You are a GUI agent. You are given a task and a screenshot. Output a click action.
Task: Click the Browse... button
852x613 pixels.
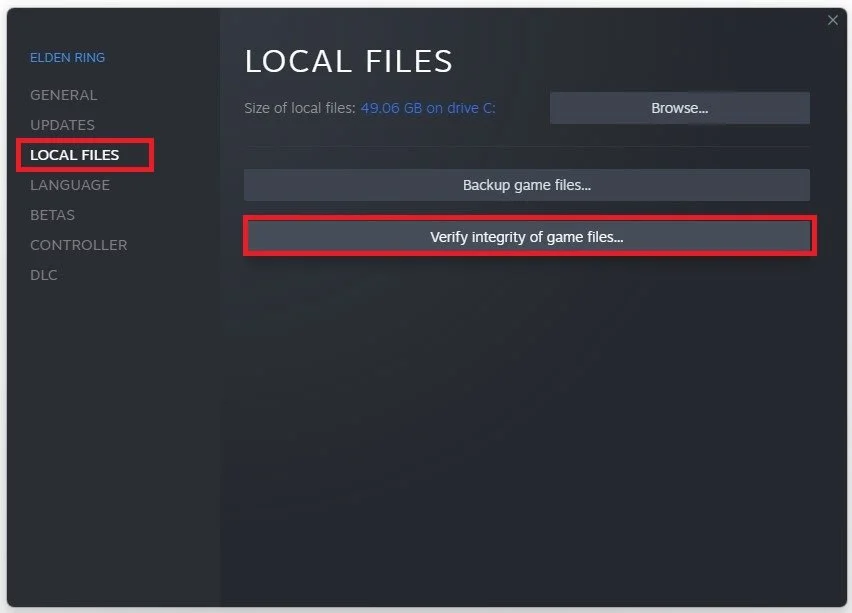pyautogui.click(x=680, y=108)
